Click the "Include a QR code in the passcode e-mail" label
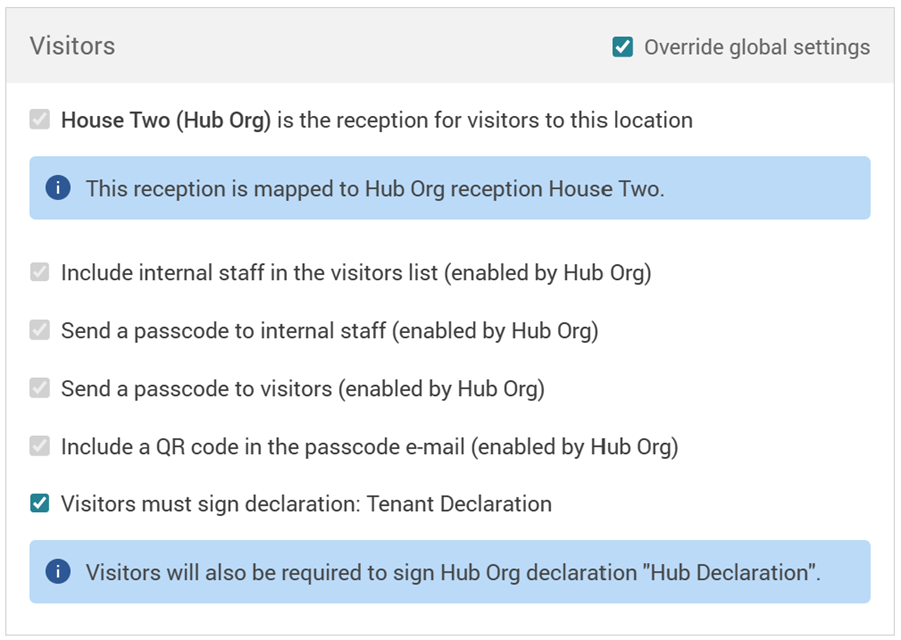This screenshot has width=901, height=640. pyautogui.click(x=369, y=447)
